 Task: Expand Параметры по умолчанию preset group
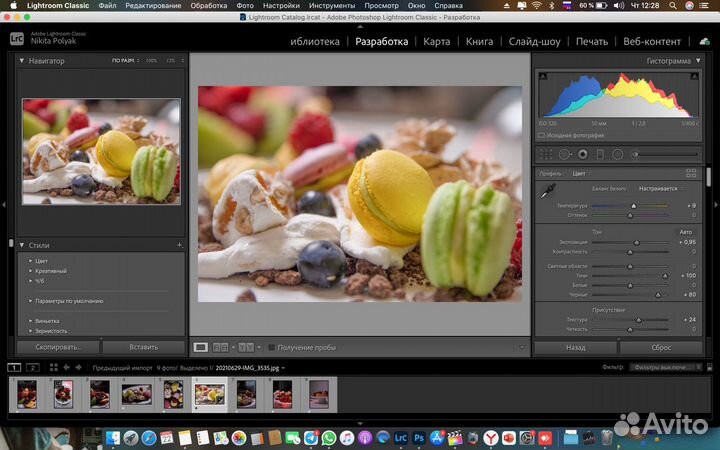tap(30, 301)
